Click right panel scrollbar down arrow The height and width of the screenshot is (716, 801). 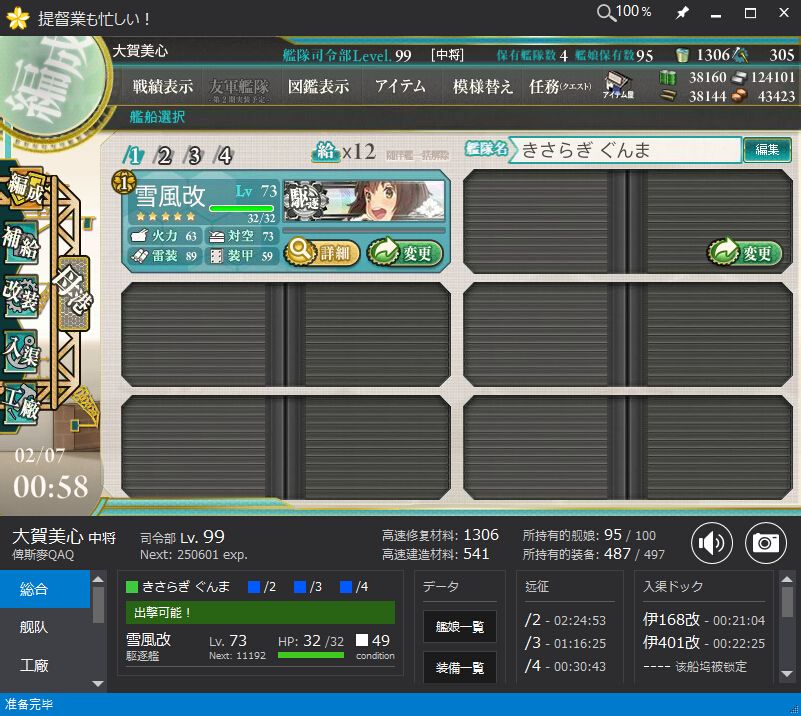click(787, 674)
